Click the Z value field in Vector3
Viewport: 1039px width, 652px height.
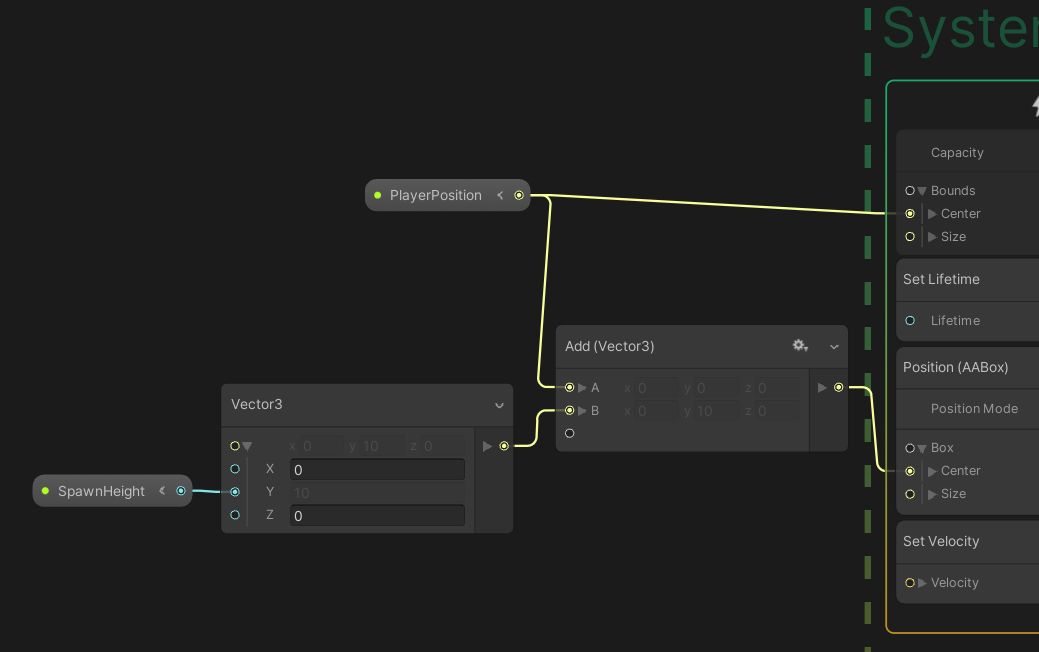(377, 516)
